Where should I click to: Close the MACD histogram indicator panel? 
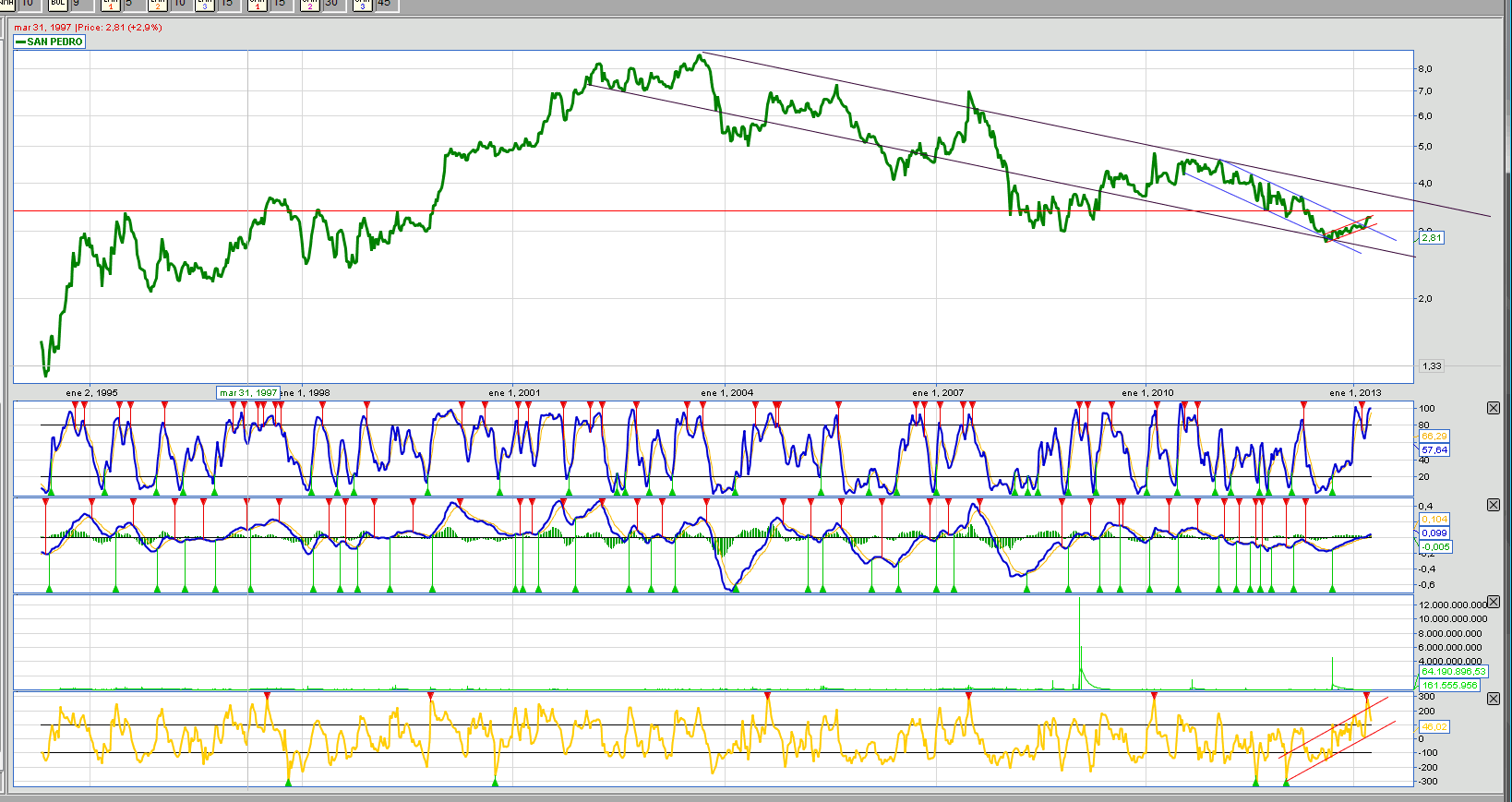(x=1494, y=505)
